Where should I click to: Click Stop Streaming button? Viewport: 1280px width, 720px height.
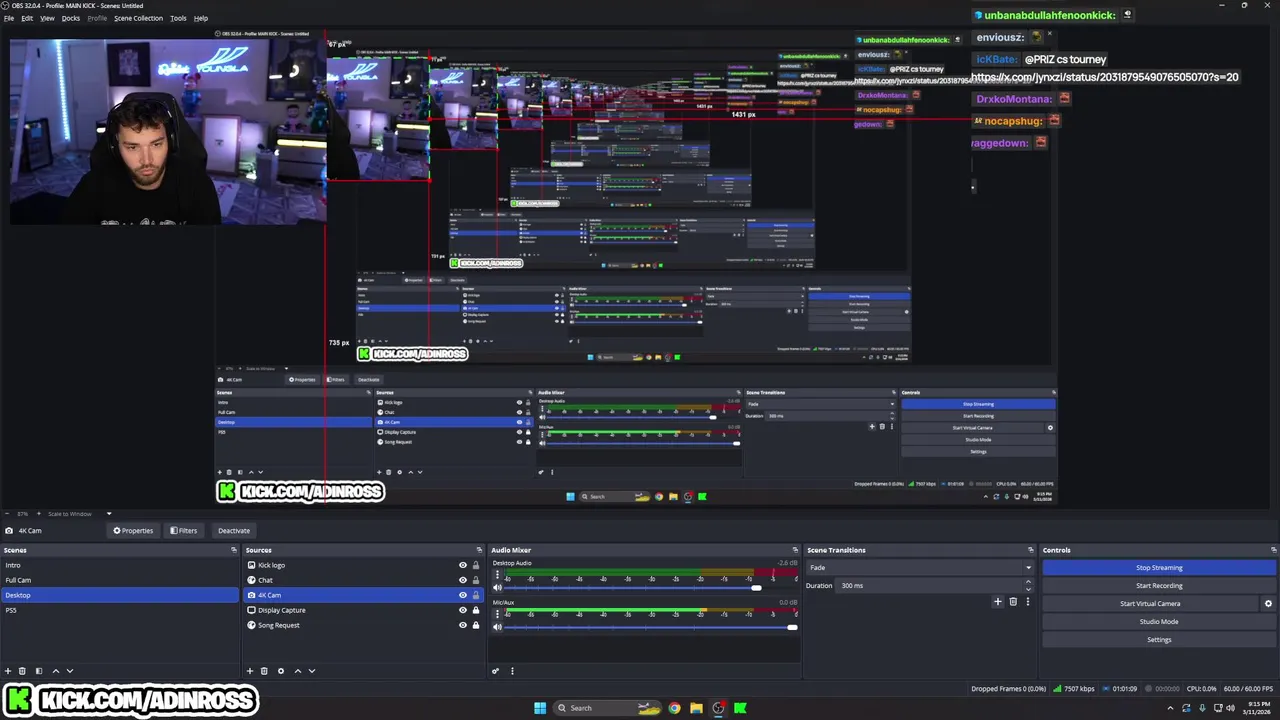[1159, 568]
